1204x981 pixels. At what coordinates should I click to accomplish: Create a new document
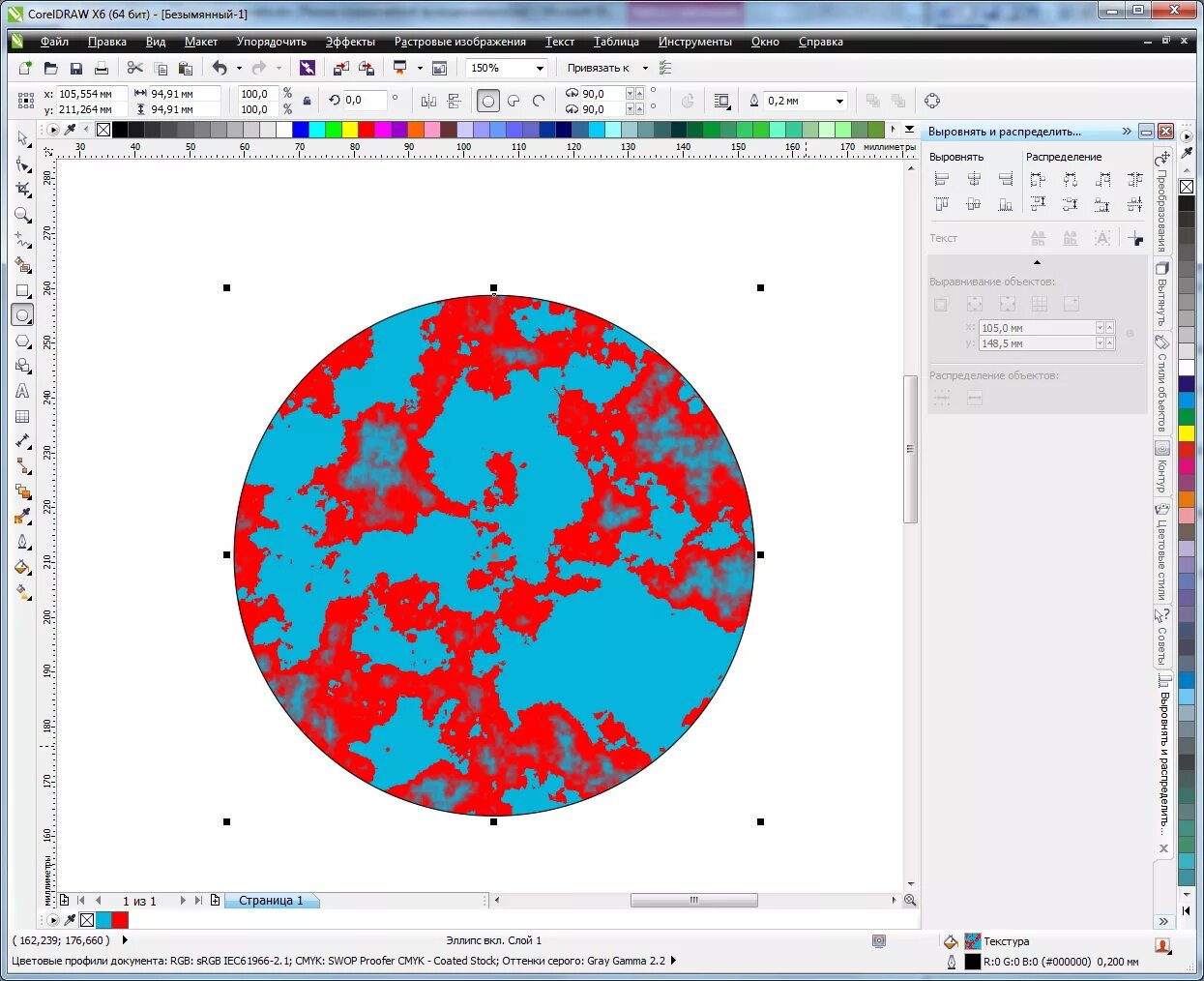click(25, 68)
